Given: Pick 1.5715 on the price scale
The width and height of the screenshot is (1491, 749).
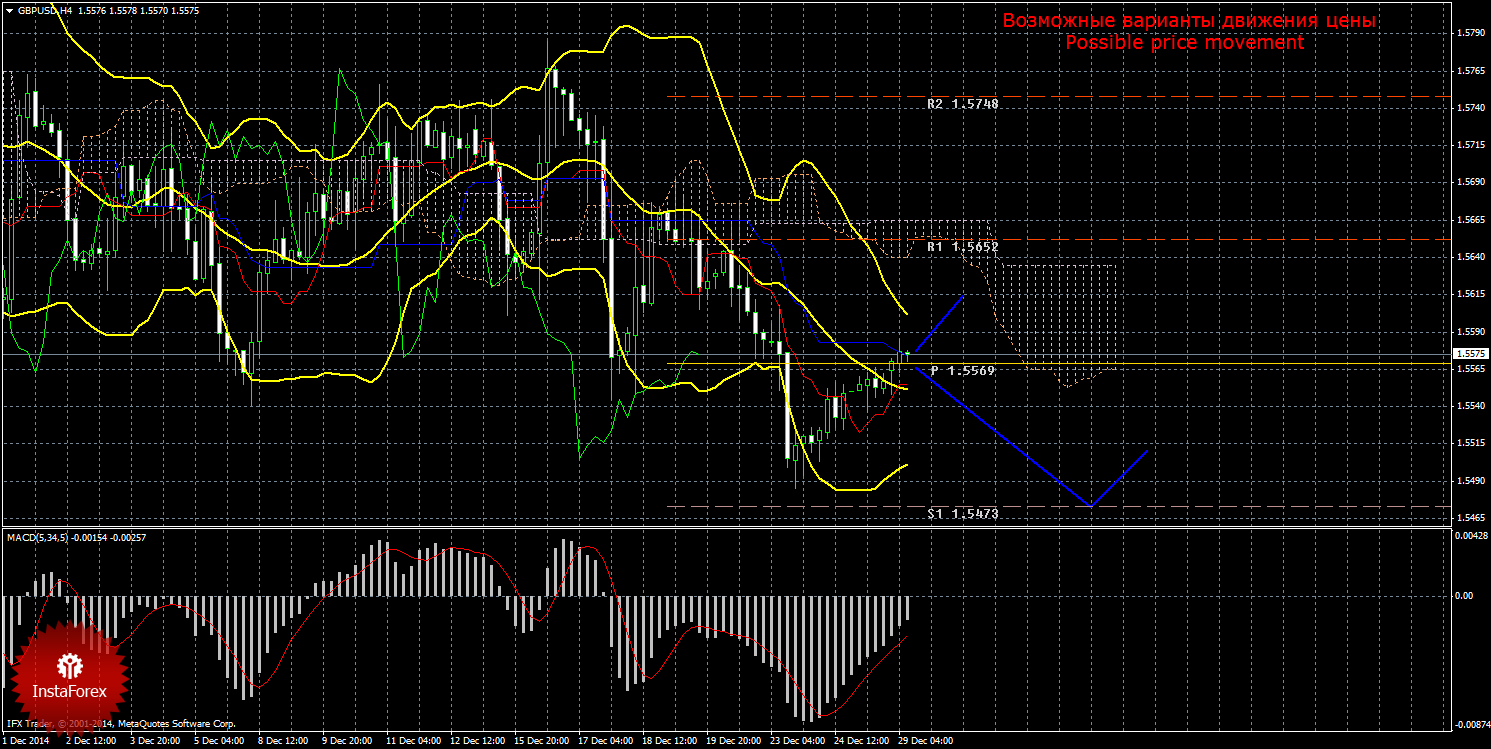Looking at the screenshot, I should click(1471, 145).
